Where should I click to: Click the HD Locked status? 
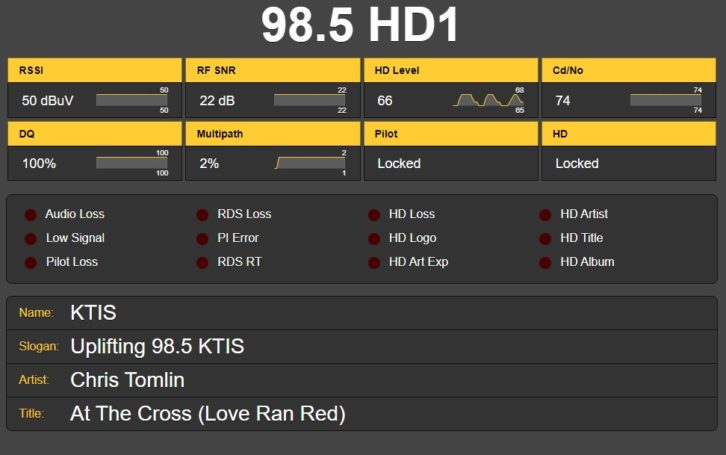[x=577, y=163]
